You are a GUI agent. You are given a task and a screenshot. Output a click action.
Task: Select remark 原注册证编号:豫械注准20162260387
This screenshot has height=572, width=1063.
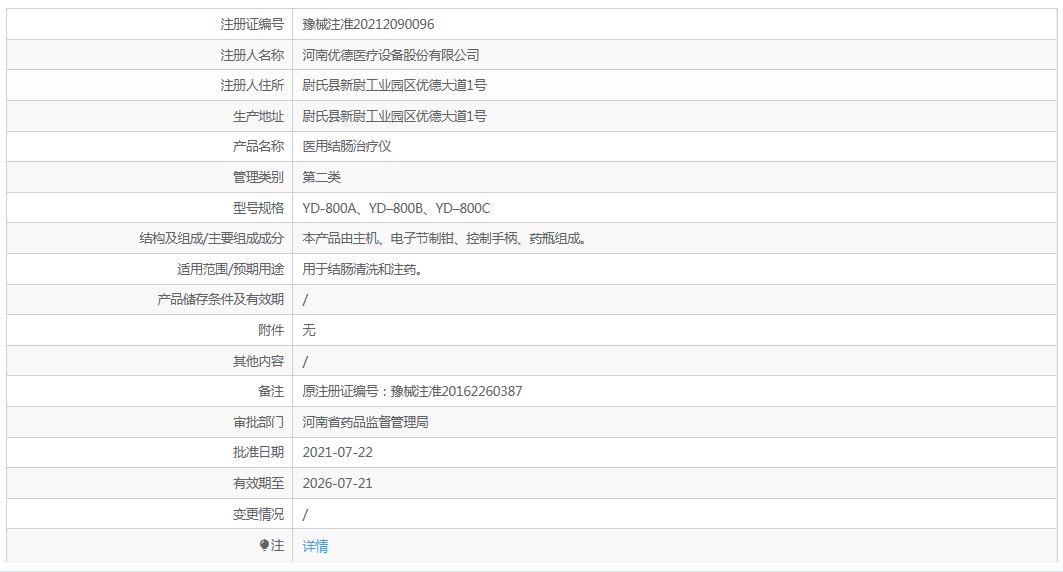[x=412, y=391]
